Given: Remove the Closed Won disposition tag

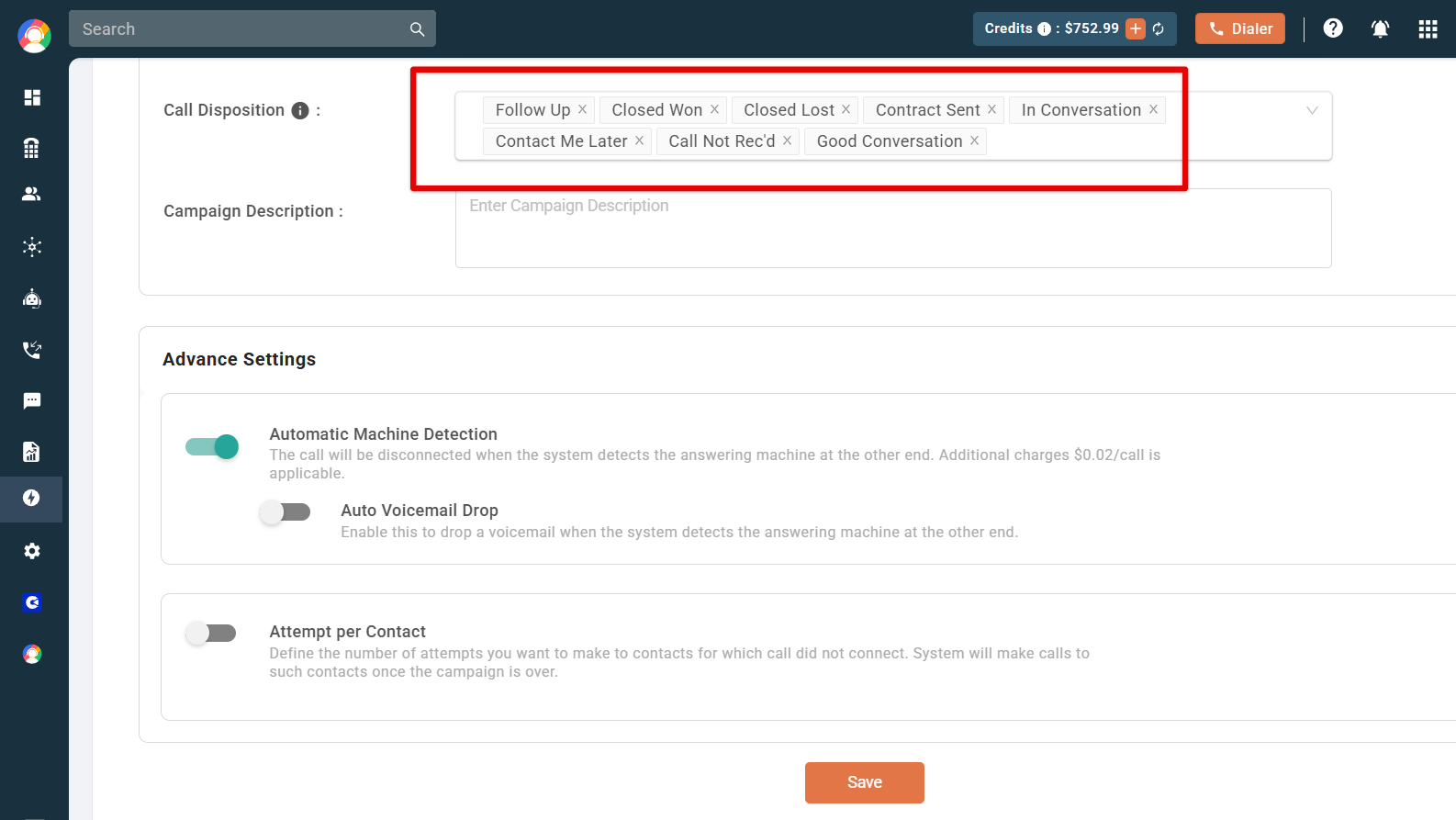Looking at the screenshot, I should pyautogui.click(x=714, y=109).
